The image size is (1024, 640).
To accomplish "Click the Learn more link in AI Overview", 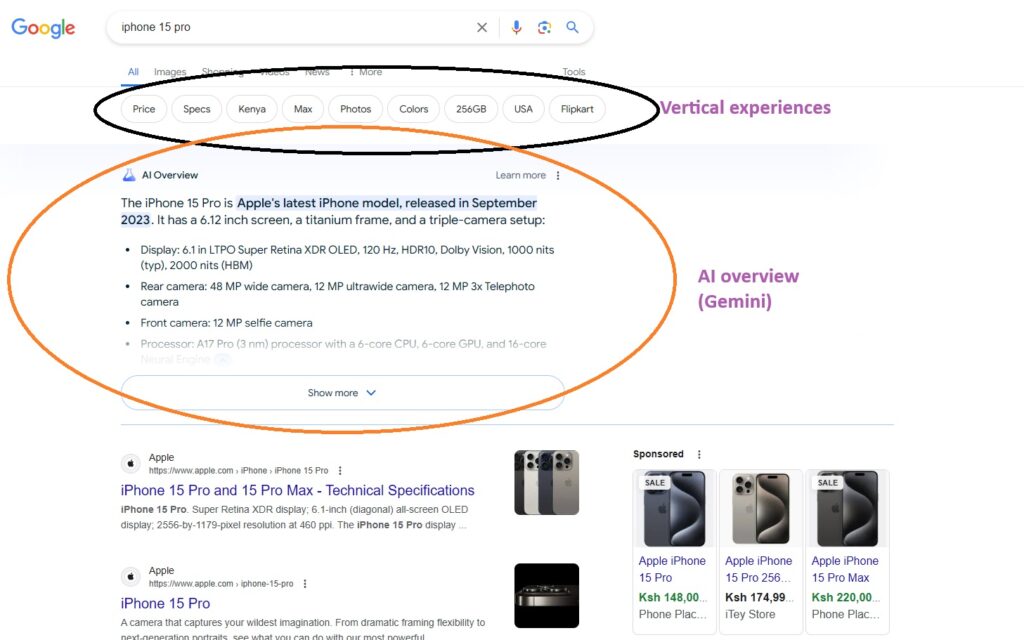I will pos(520,175).
